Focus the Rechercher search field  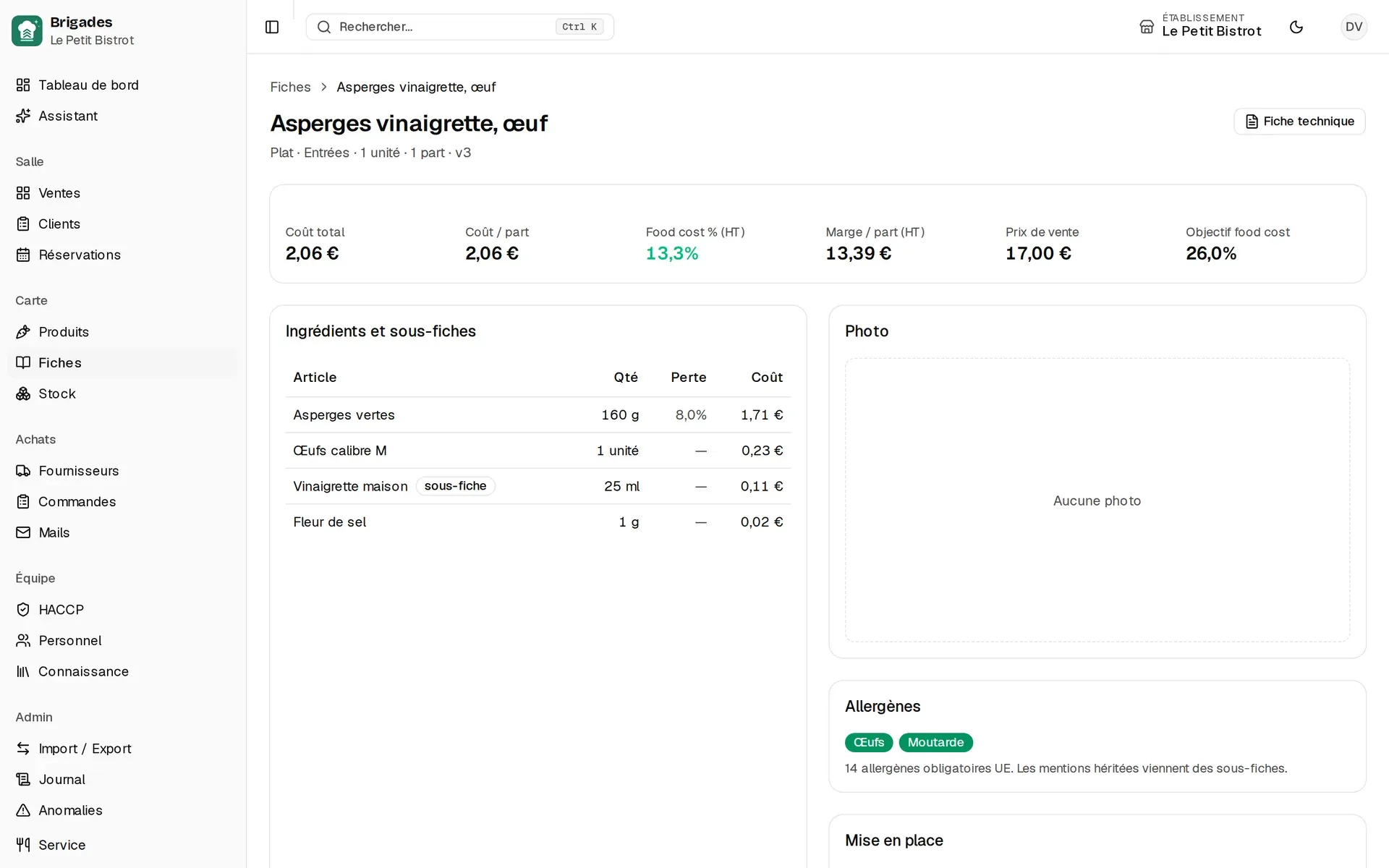(x=459, y=27)
